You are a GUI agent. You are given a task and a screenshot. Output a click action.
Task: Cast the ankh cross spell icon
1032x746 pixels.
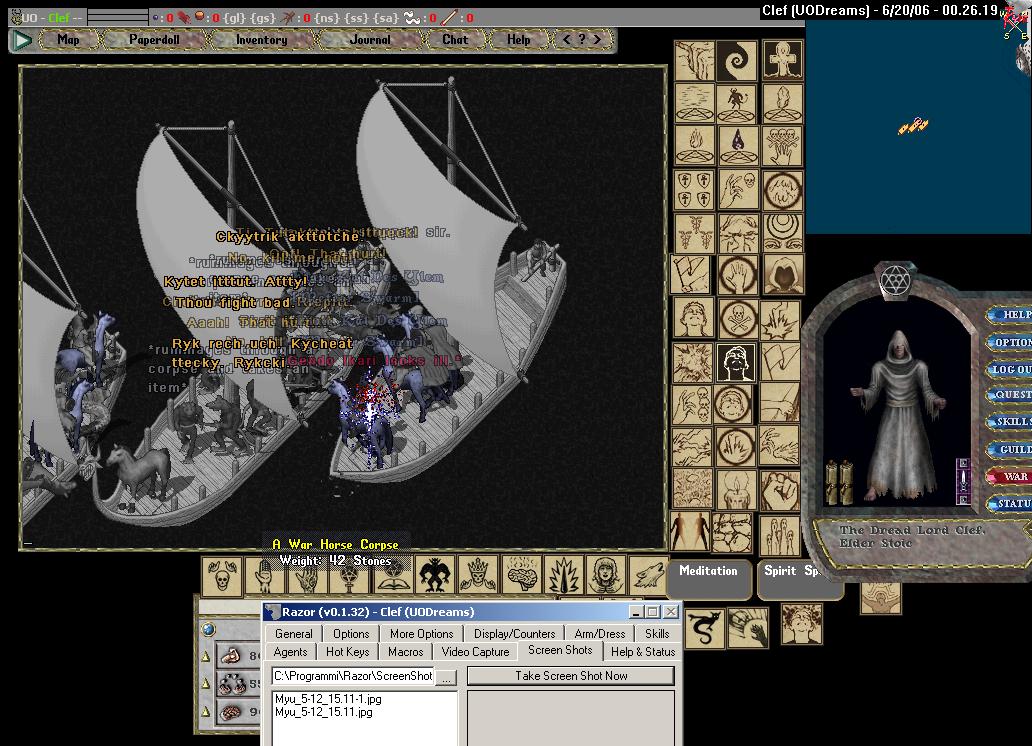click(783, 60)
